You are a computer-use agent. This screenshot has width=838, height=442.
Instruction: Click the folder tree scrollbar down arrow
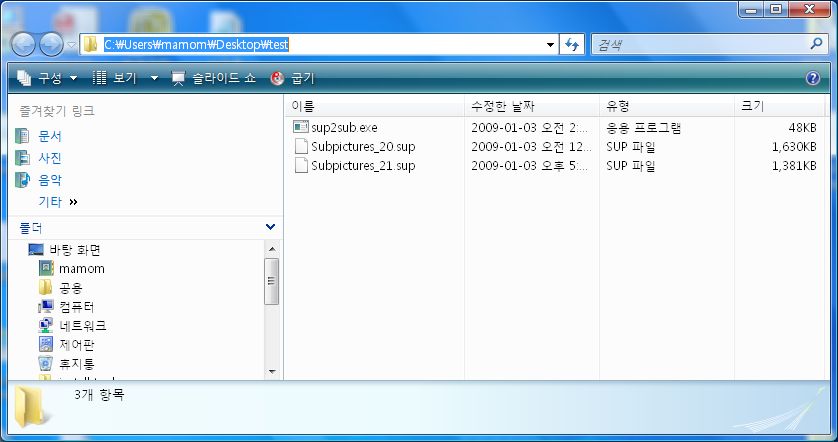[271, 371]
